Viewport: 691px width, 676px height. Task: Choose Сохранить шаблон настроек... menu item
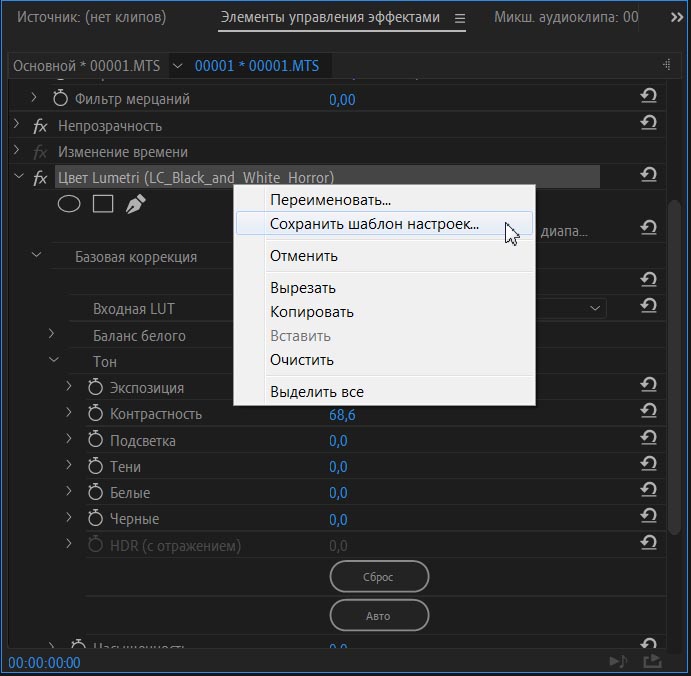pos(384,223)
